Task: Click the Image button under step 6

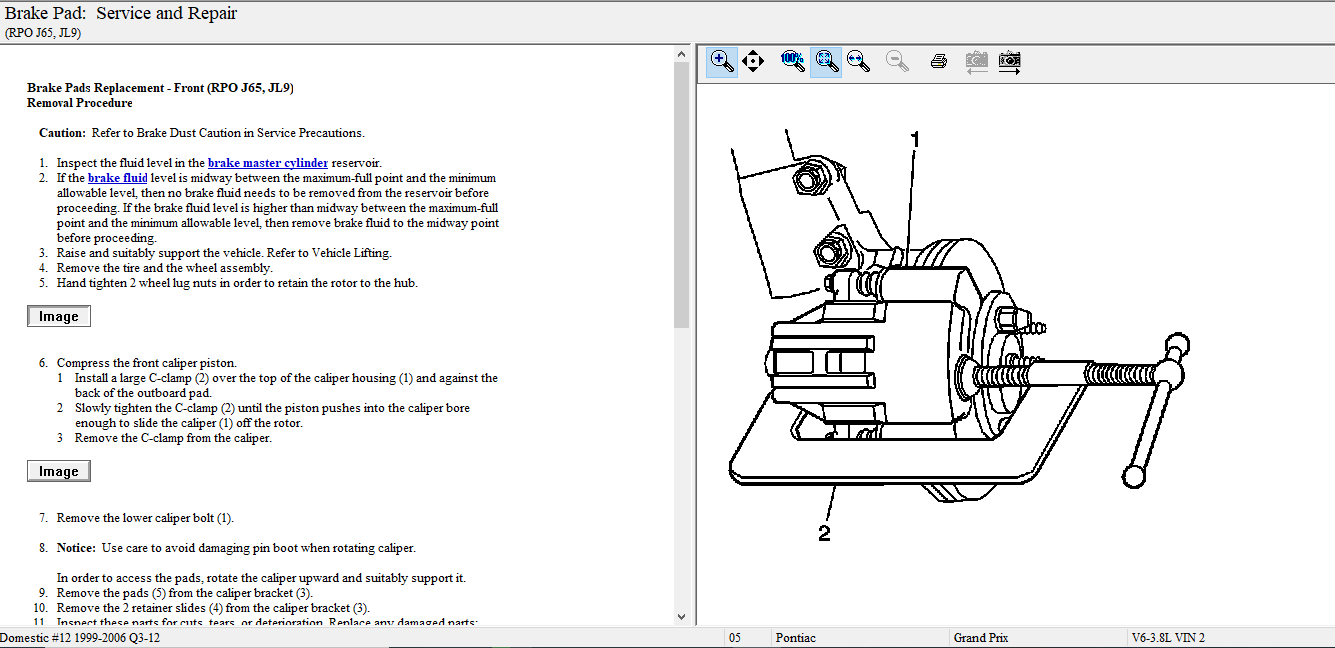Action: tap(59, 471)
